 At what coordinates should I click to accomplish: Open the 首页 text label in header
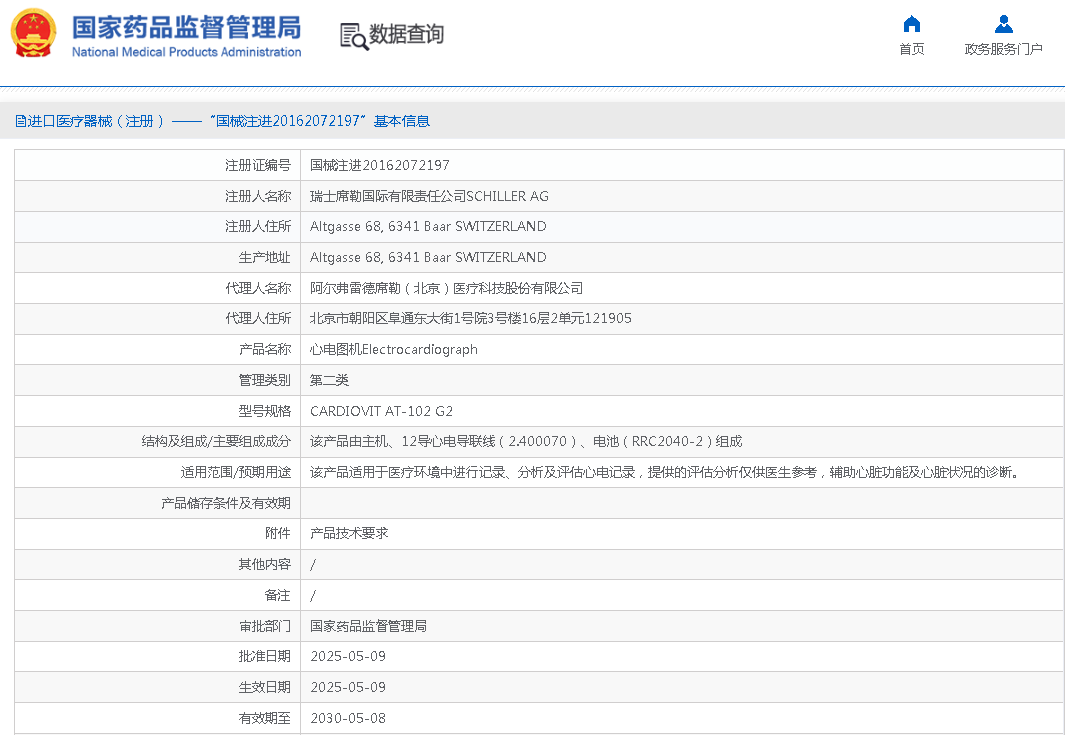tap(911, 49)
